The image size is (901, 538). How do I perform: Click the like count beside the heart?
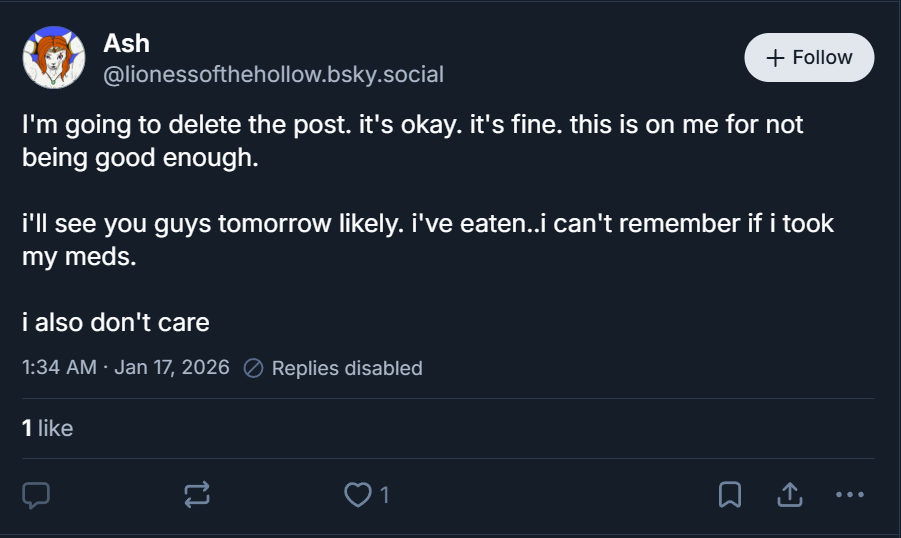click(x=384, y=495)
